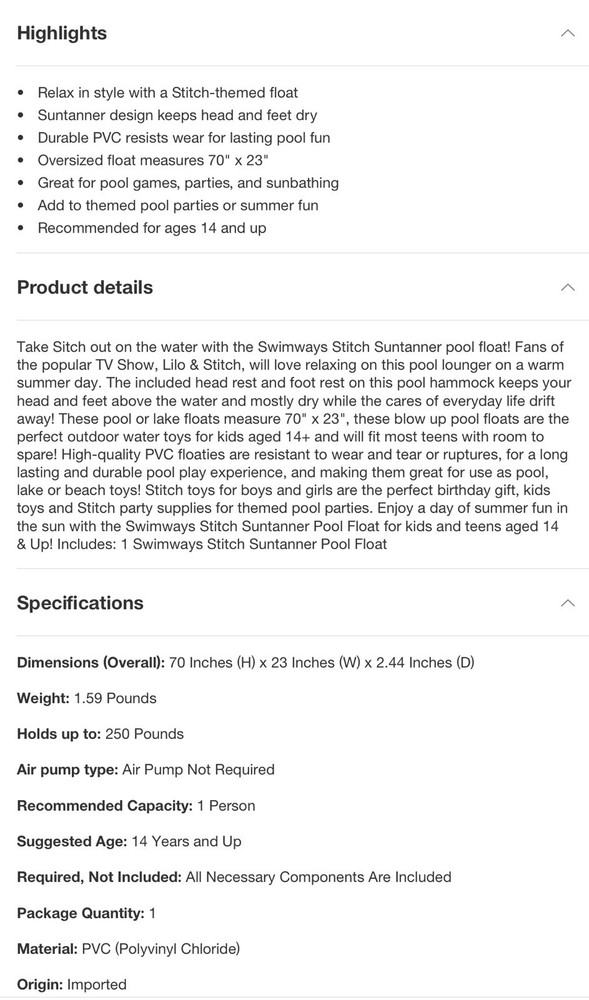
Task: Click the Air pump type specification
Action: click(x=145, y=770)
